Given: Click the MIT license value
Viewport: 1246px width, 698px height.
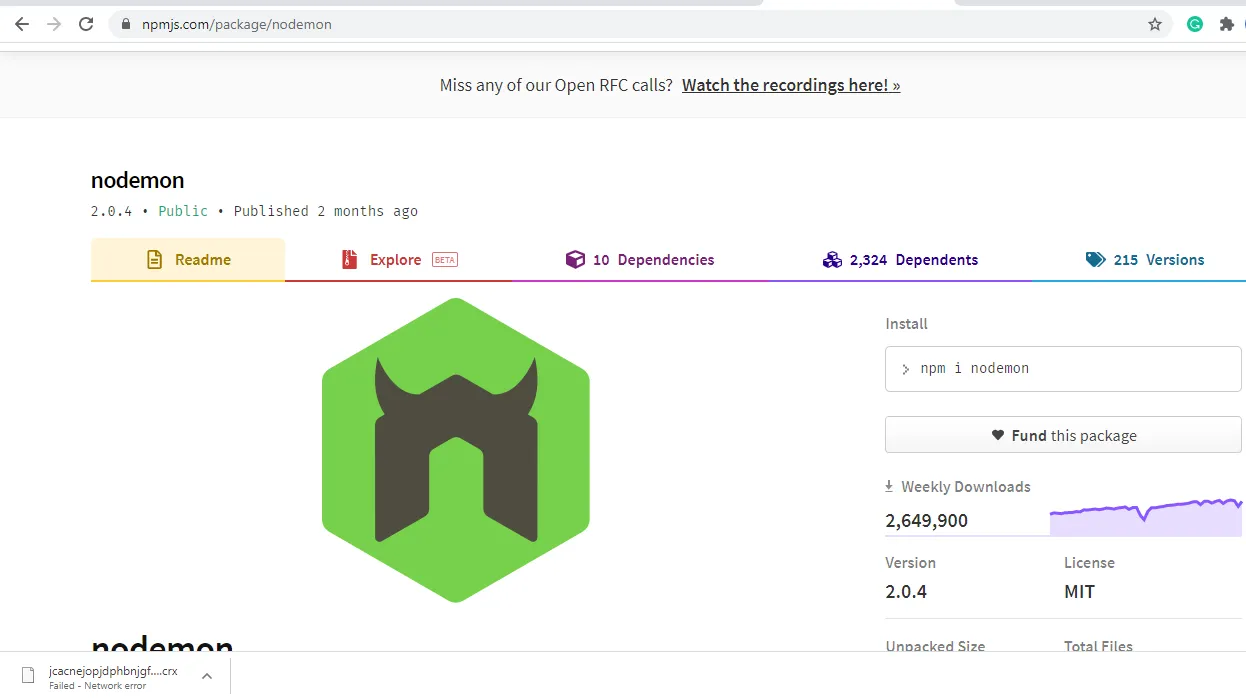Looking at the screenshot, I should [1079, 592].
